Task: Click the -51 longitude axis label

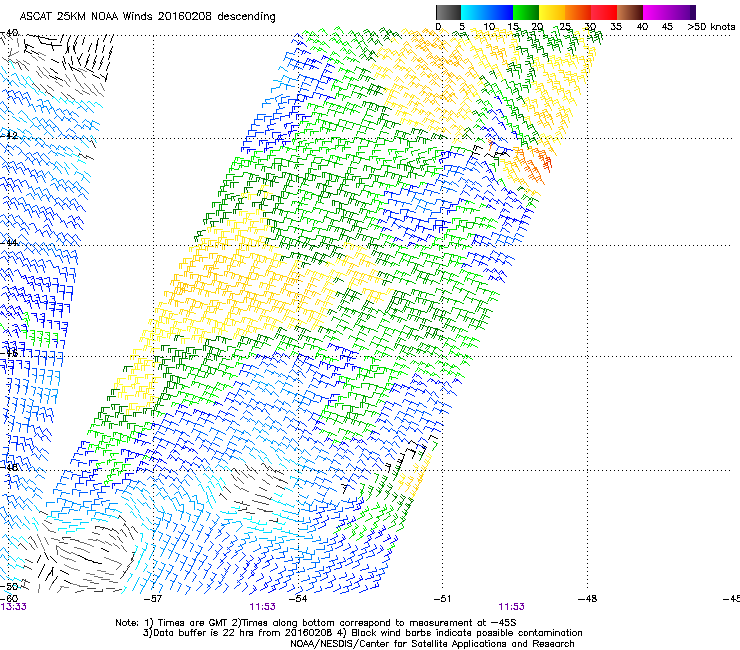Action: [442, 599]
